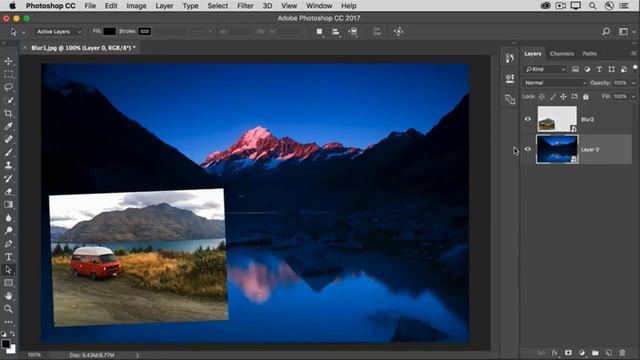Open the Image menu
The image size is (640, 360).
(136, 6)
